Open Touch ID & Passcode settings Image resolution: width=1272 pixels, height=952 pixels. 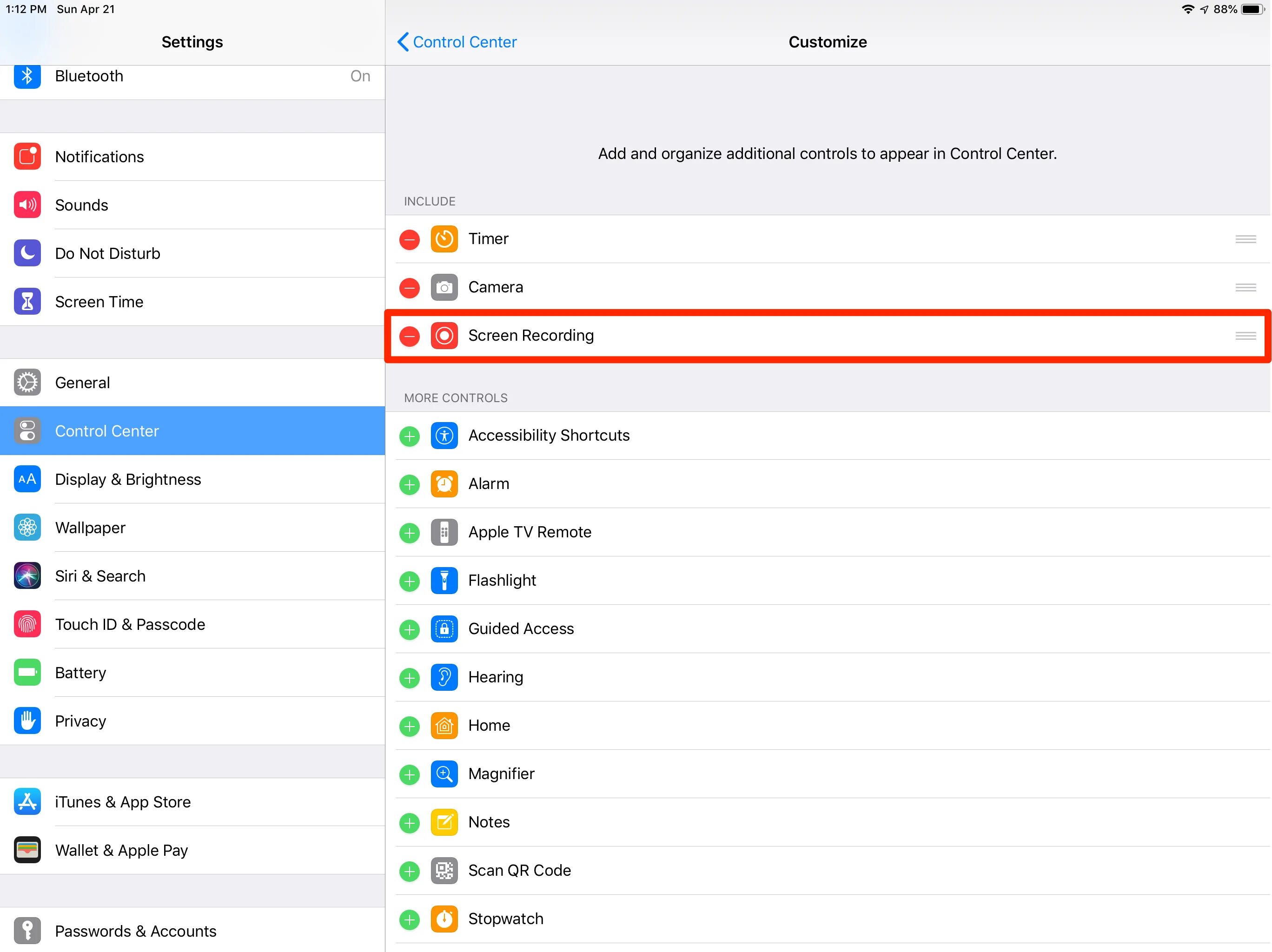pyautogui.click(x=130, y=624)
